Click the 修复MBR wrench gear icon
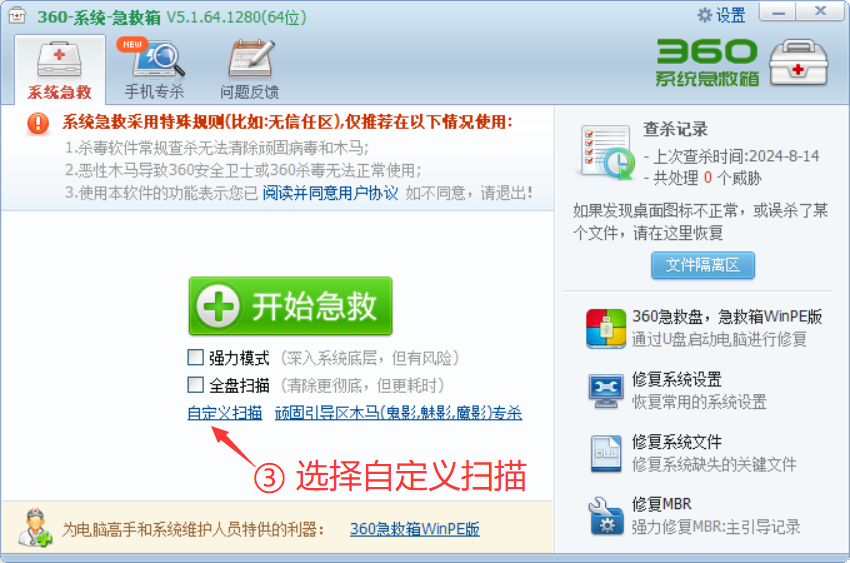 tap(606, 516)
